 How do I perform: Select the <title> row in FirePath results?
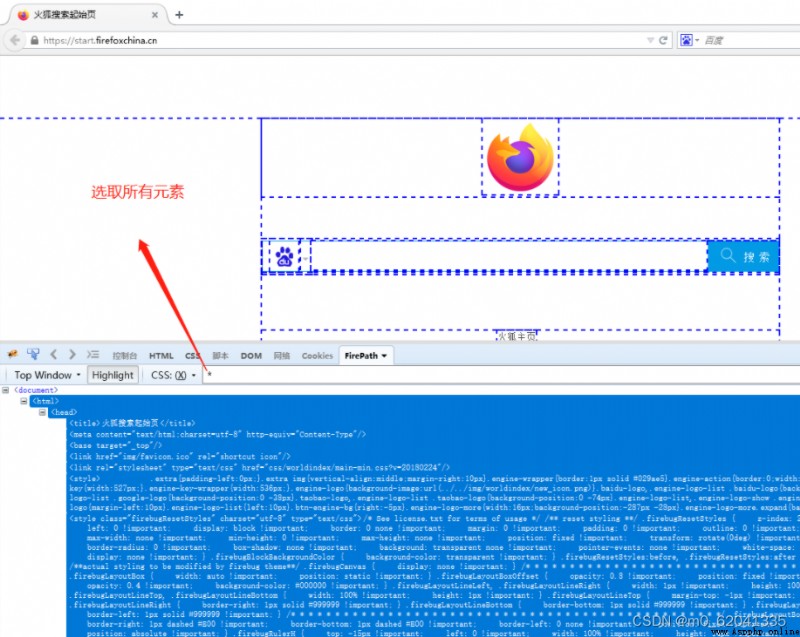point(133,423)
